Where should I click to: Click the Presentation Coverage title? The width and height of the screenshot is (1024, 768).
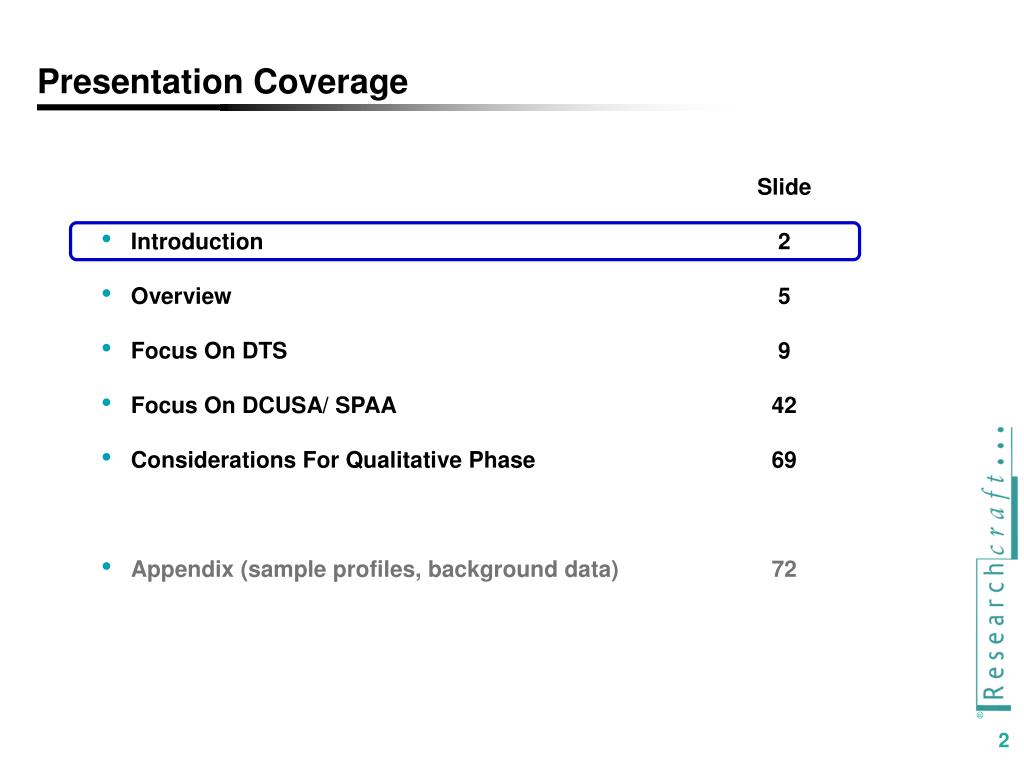223,82
